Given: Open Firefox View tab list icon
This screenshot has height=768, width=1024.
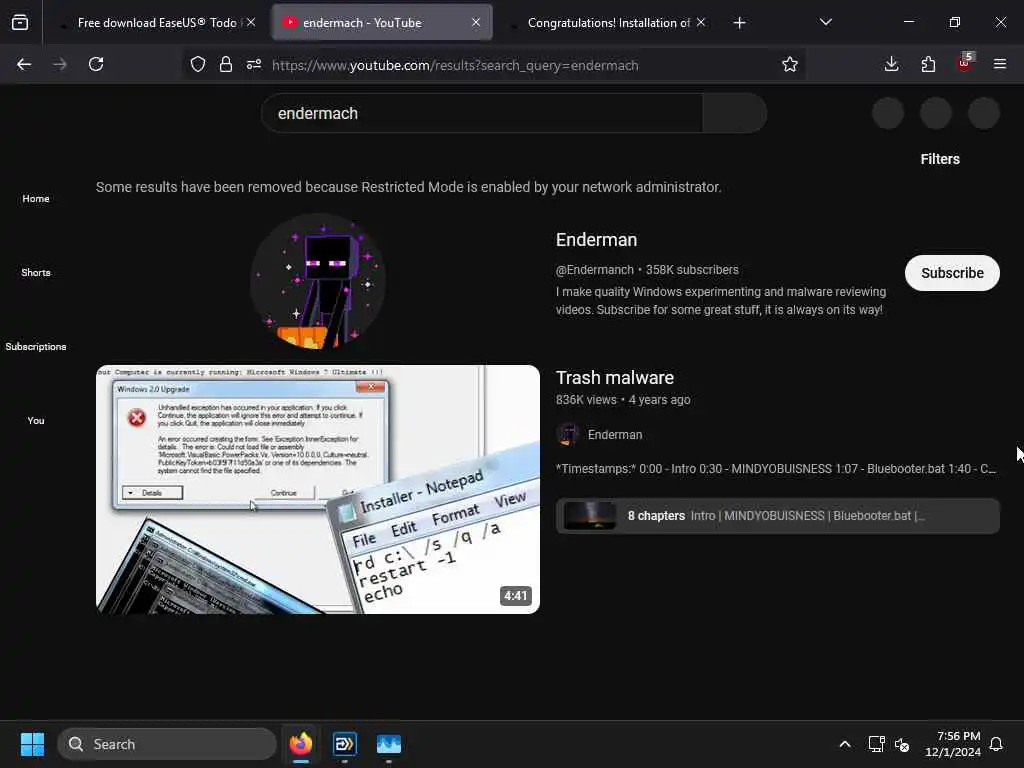Looking at the screenshot, I should point(20,23).
